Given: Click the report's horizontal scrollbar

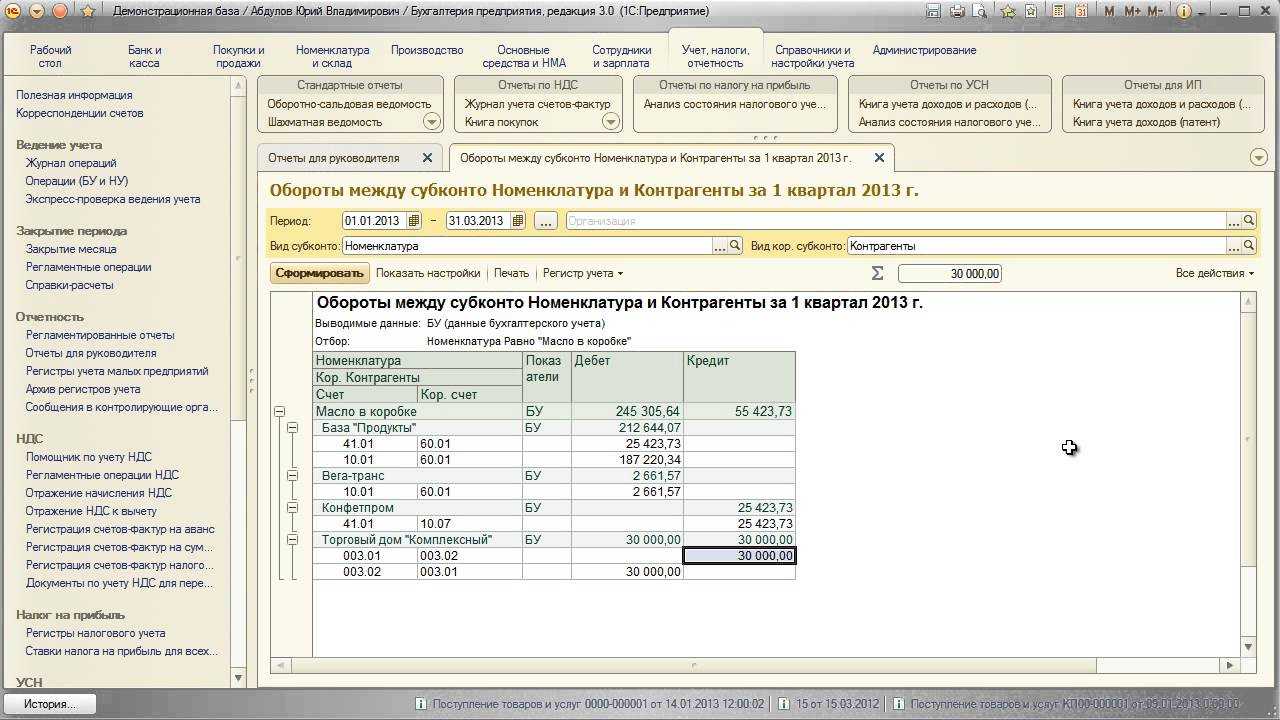Looking at the screenshot, I should point(755,665).
